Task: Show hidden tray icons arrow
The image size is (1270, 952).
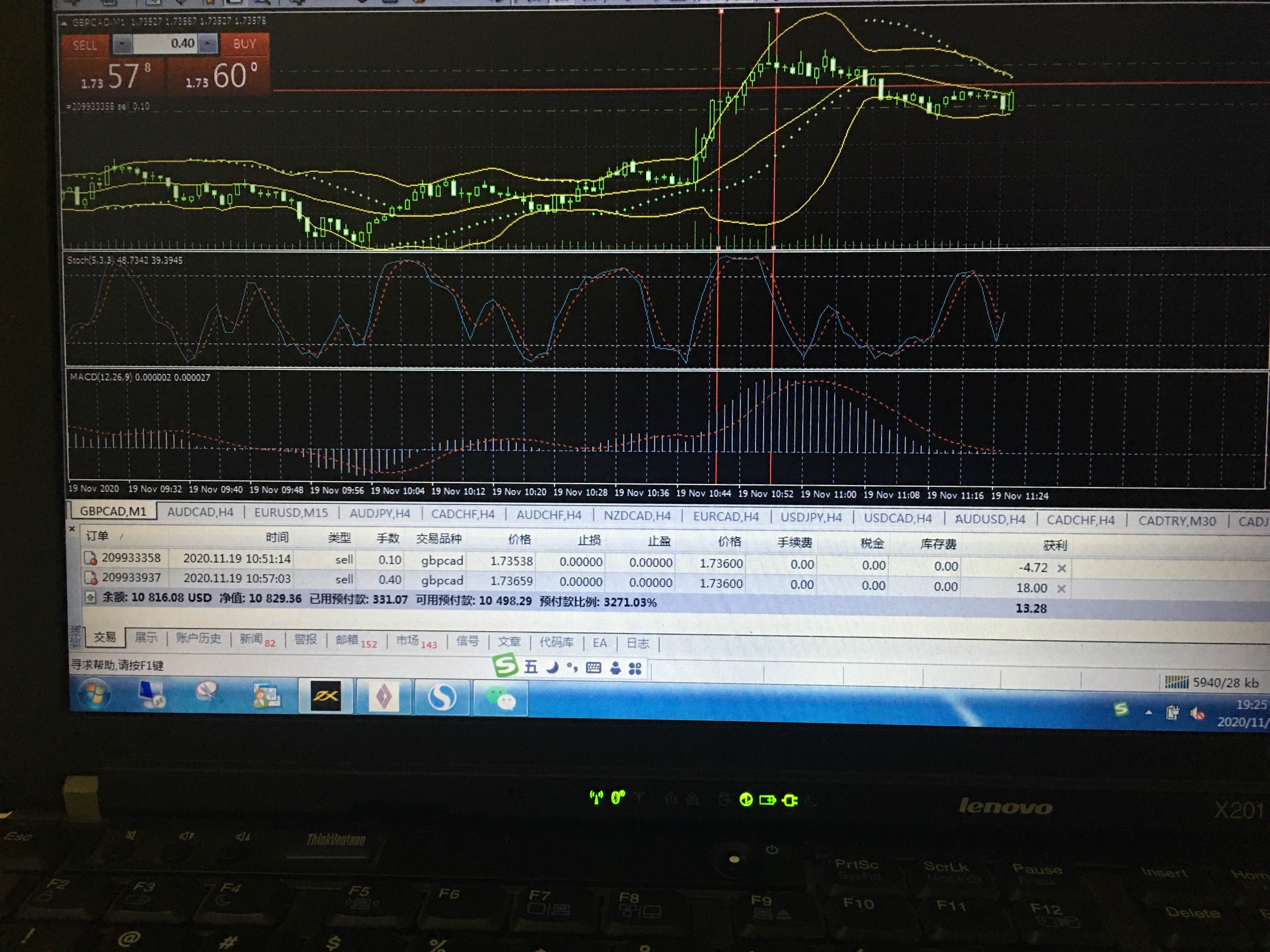Action: point(1148,713)
